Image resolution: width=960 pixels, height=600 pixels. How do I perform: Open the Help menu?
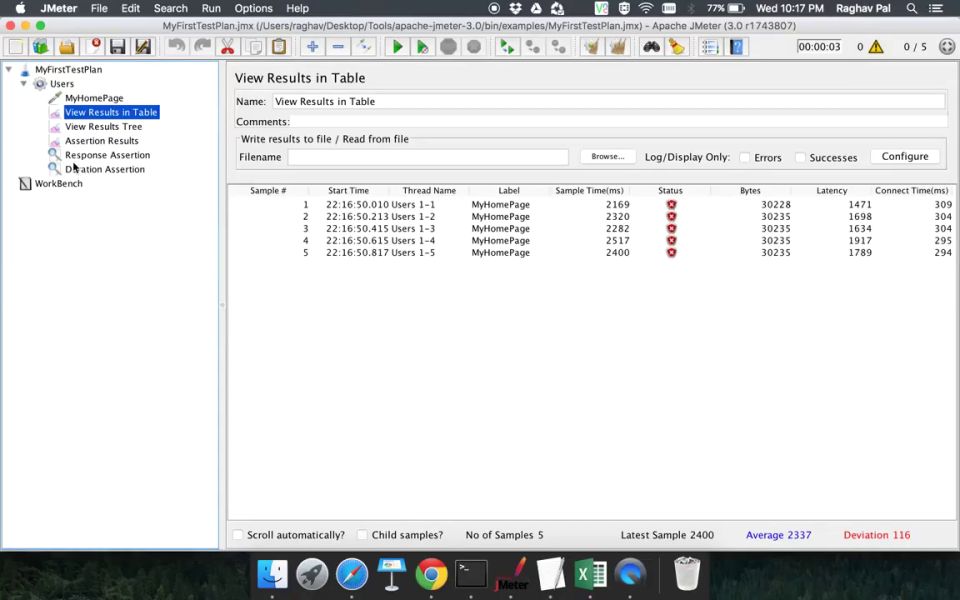[298, 9]
